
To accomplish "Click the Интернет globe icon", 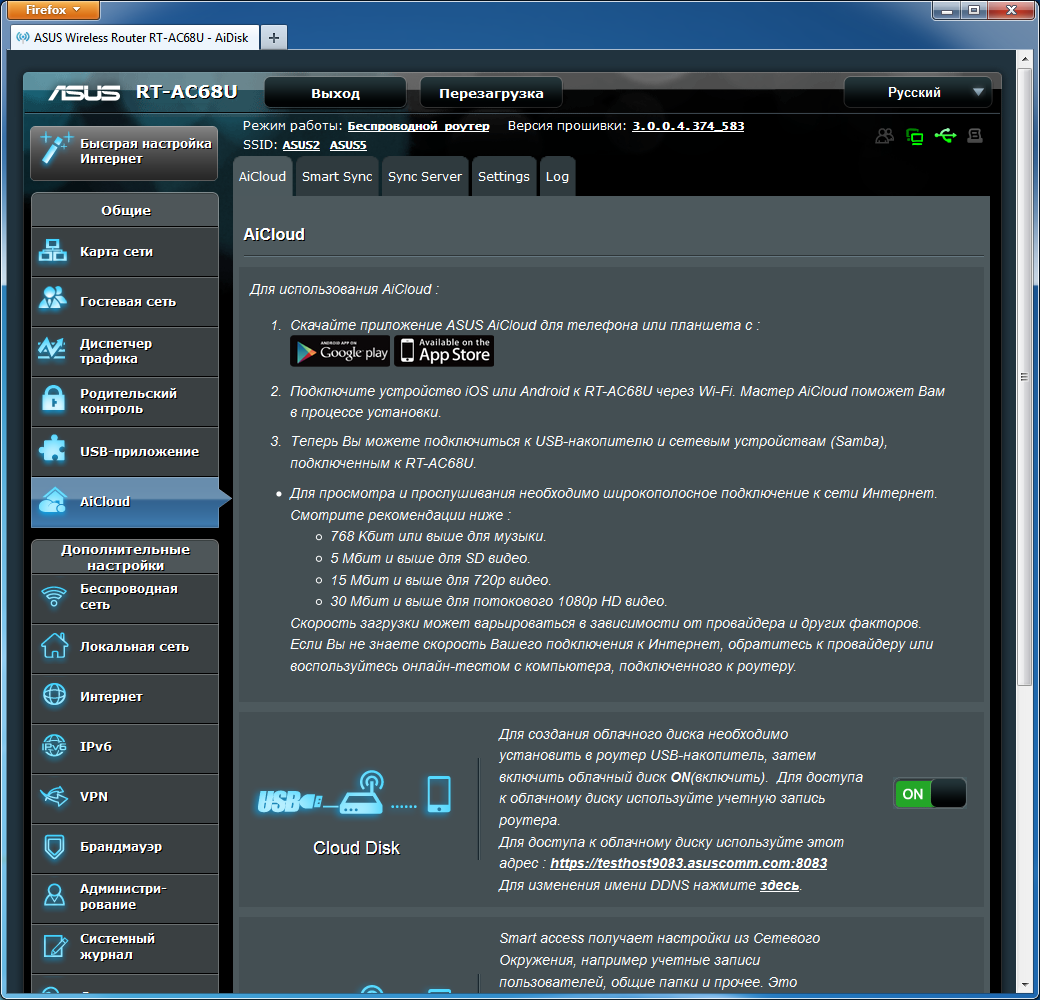I will pyautogui.click(x=54, y=694).
